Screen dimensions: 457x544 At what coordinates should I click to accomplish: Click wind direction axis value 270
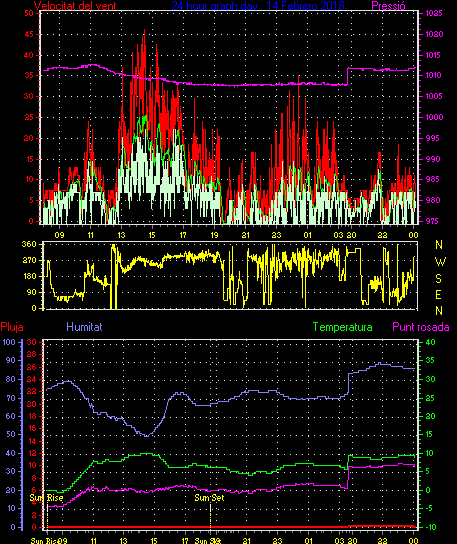(x=29, y=260)
